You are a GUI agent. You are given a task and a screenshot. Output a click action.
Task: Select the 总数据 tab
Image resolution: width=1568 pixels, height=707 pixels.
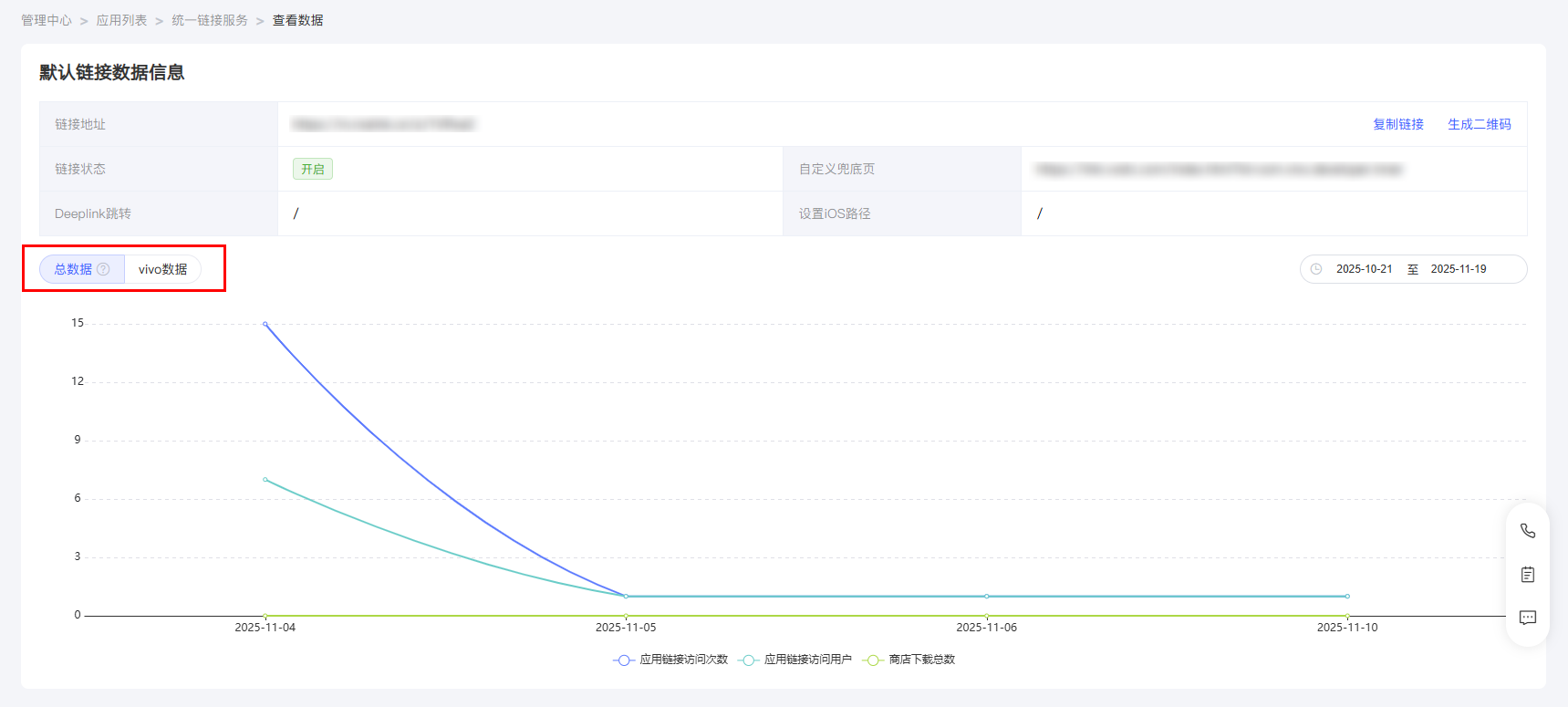[x=82, y=269]
